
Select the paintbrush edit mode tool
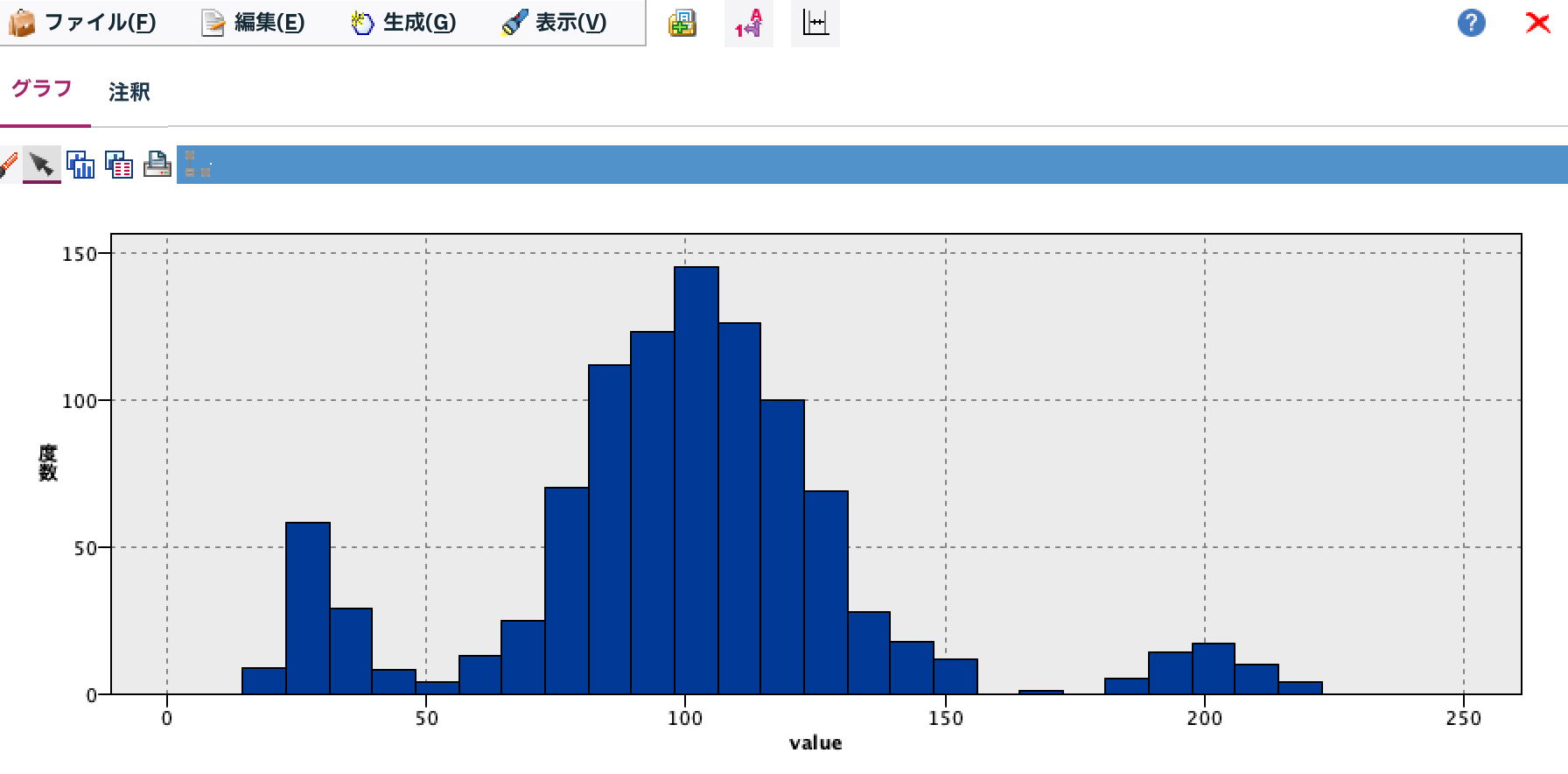7,165
